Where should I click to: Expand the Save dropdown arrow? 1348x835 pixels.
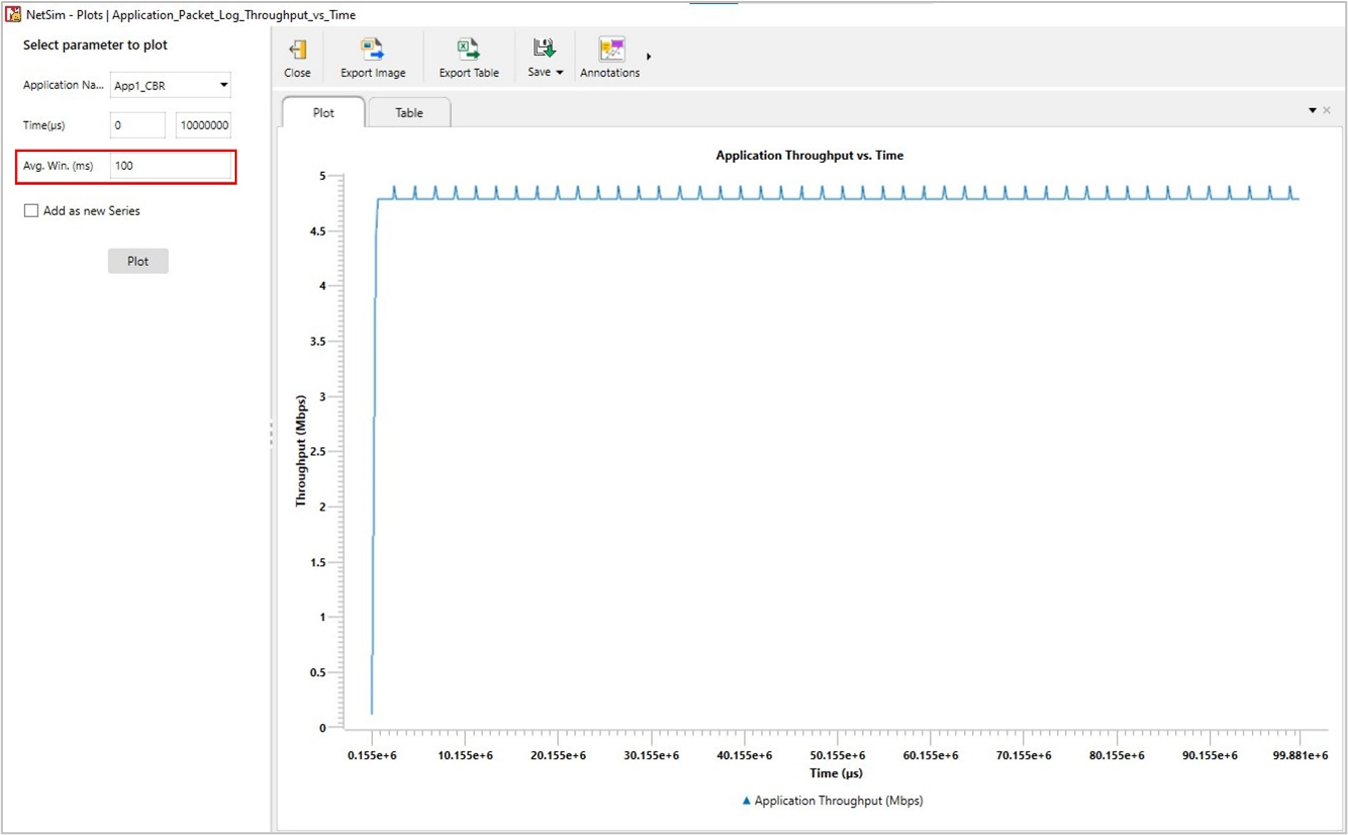coord(560,73)
